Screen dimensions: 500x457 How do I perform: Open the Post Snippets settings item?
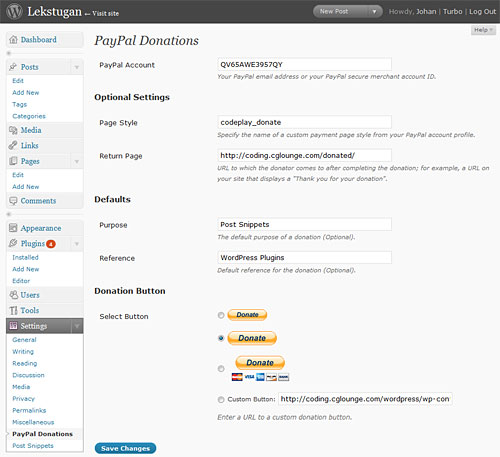(x=33, y=446)
